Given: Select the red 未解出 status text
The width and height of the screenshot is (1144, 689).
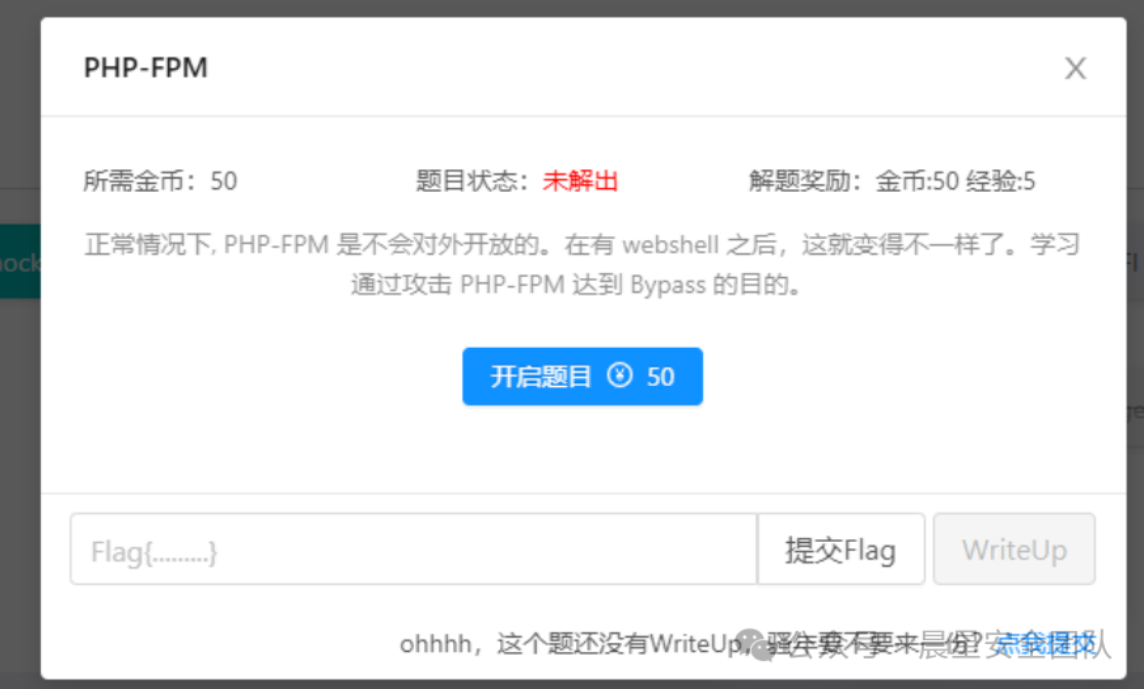Looking at the screenshot, I should (580, 180).
